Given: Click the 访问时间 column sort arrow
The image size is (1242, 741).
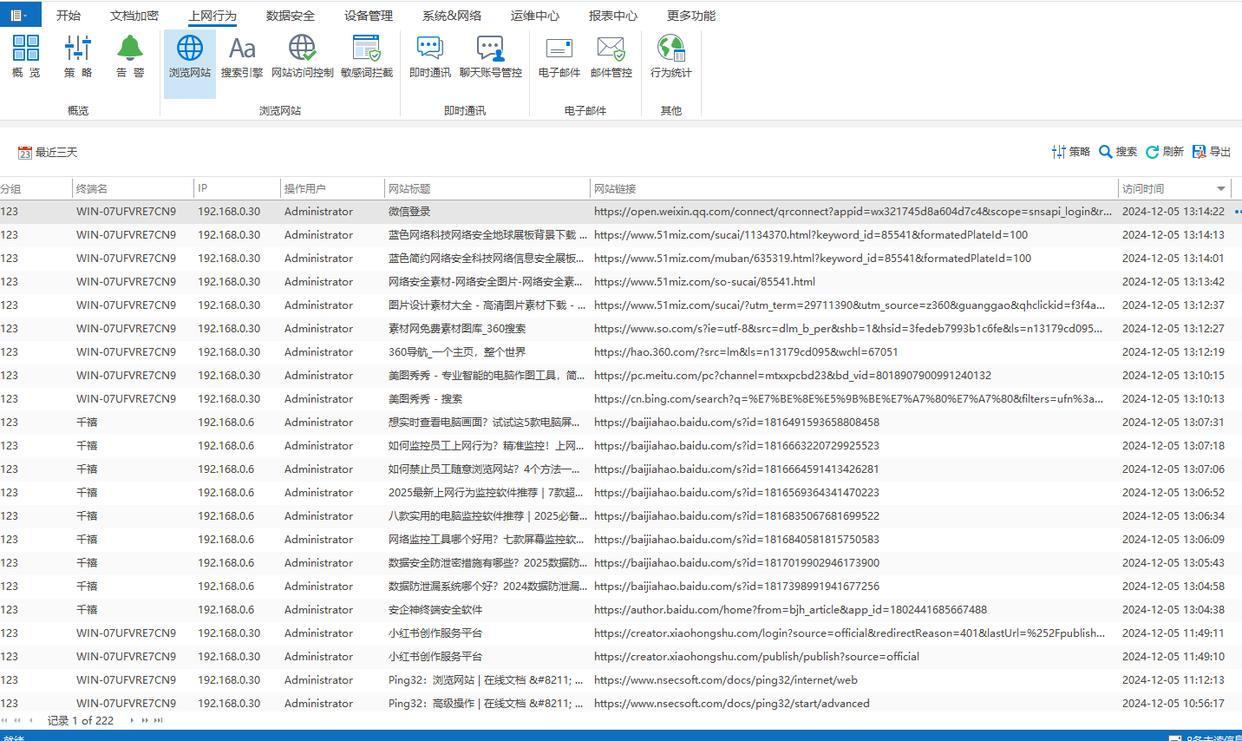Looking at the screenshot, I should [1221, 189].
